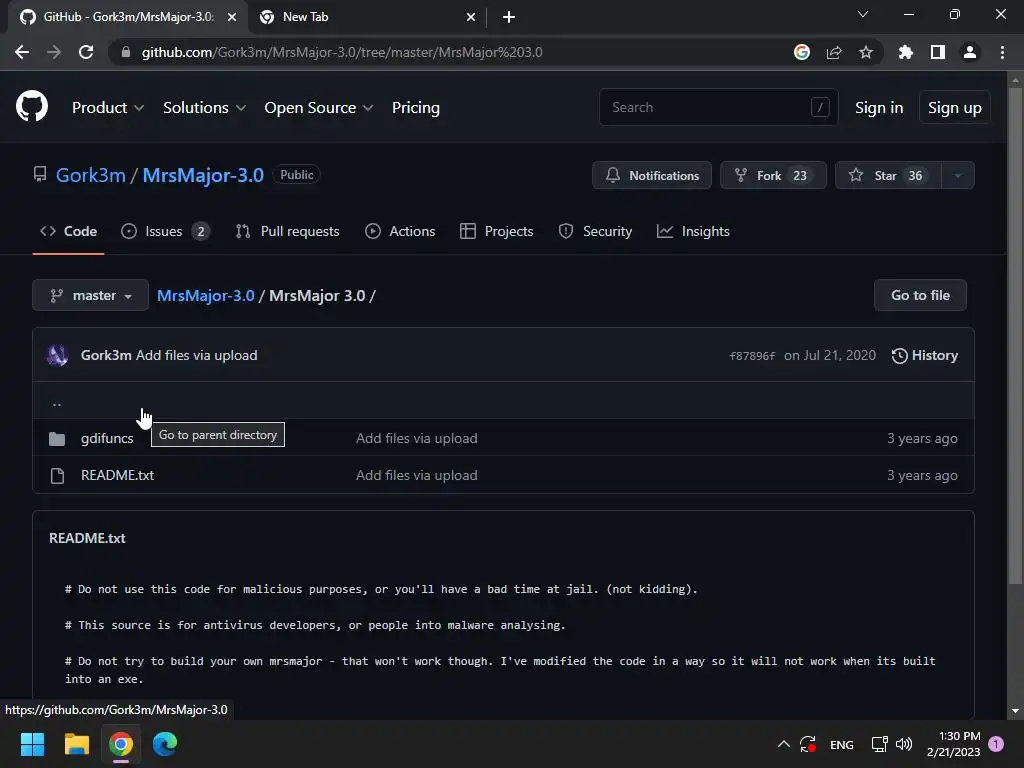Expand the Open Source menu
The width and height of the screenshot is (1024, 768).
pos(319,108)
